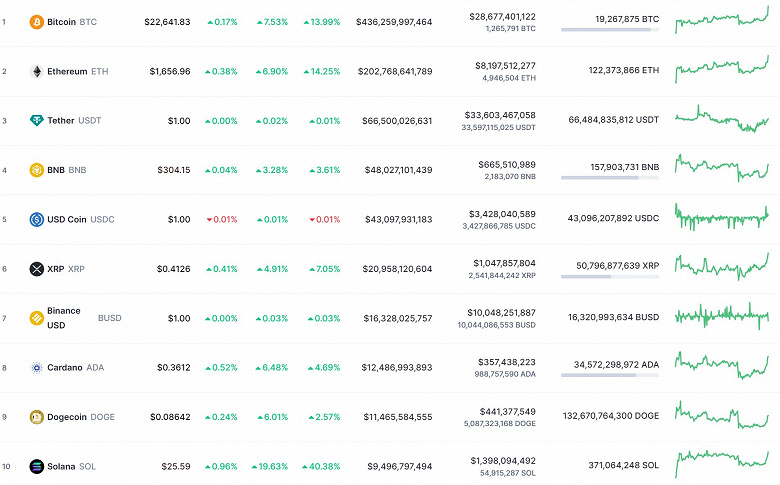Viewport: 780px width, 485px height.
Task: Click the XRP price $0.4126
Action: (172, 269)
